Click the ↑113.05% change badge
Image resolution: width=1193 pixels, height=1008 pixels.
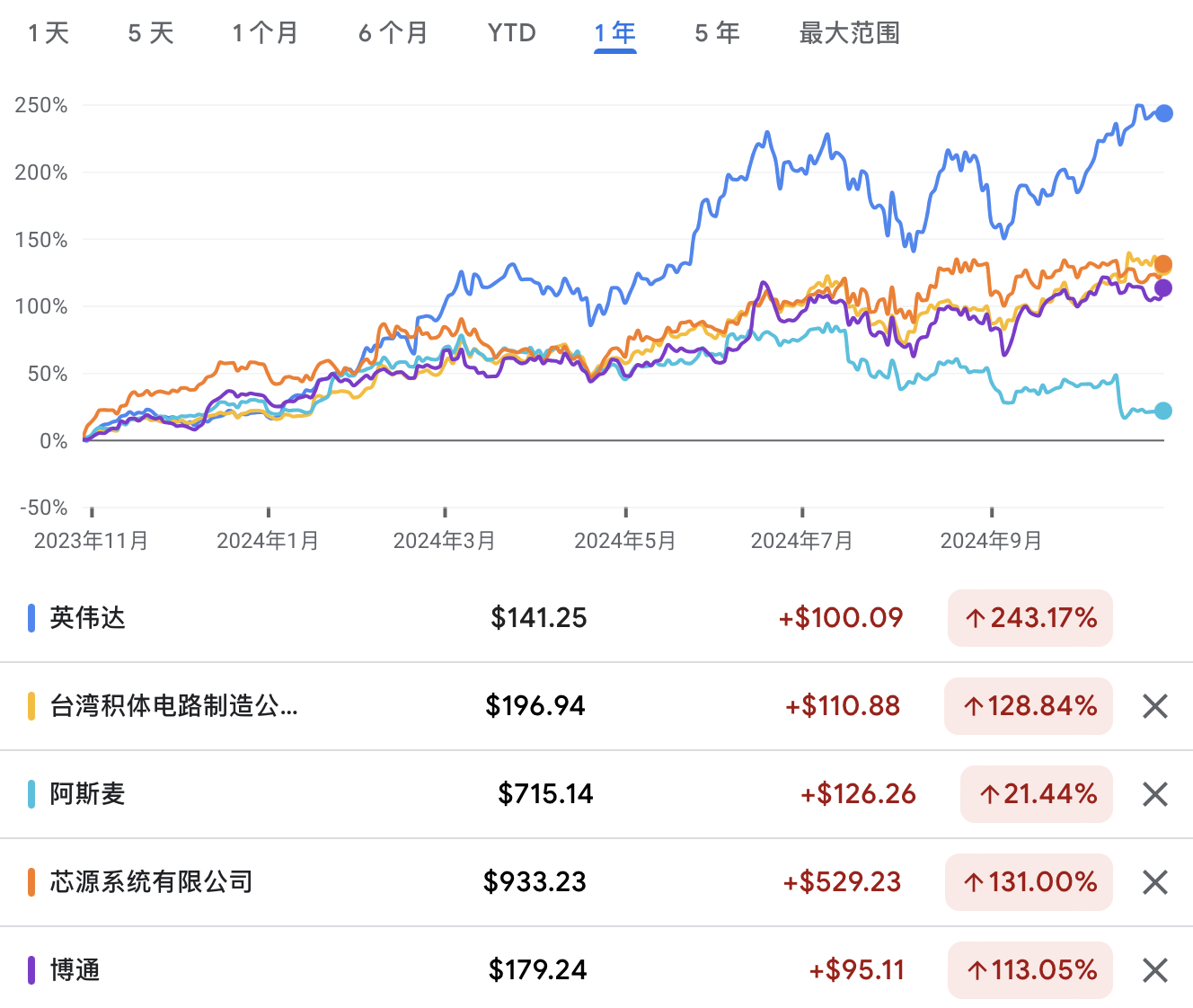coord(1030,970)
